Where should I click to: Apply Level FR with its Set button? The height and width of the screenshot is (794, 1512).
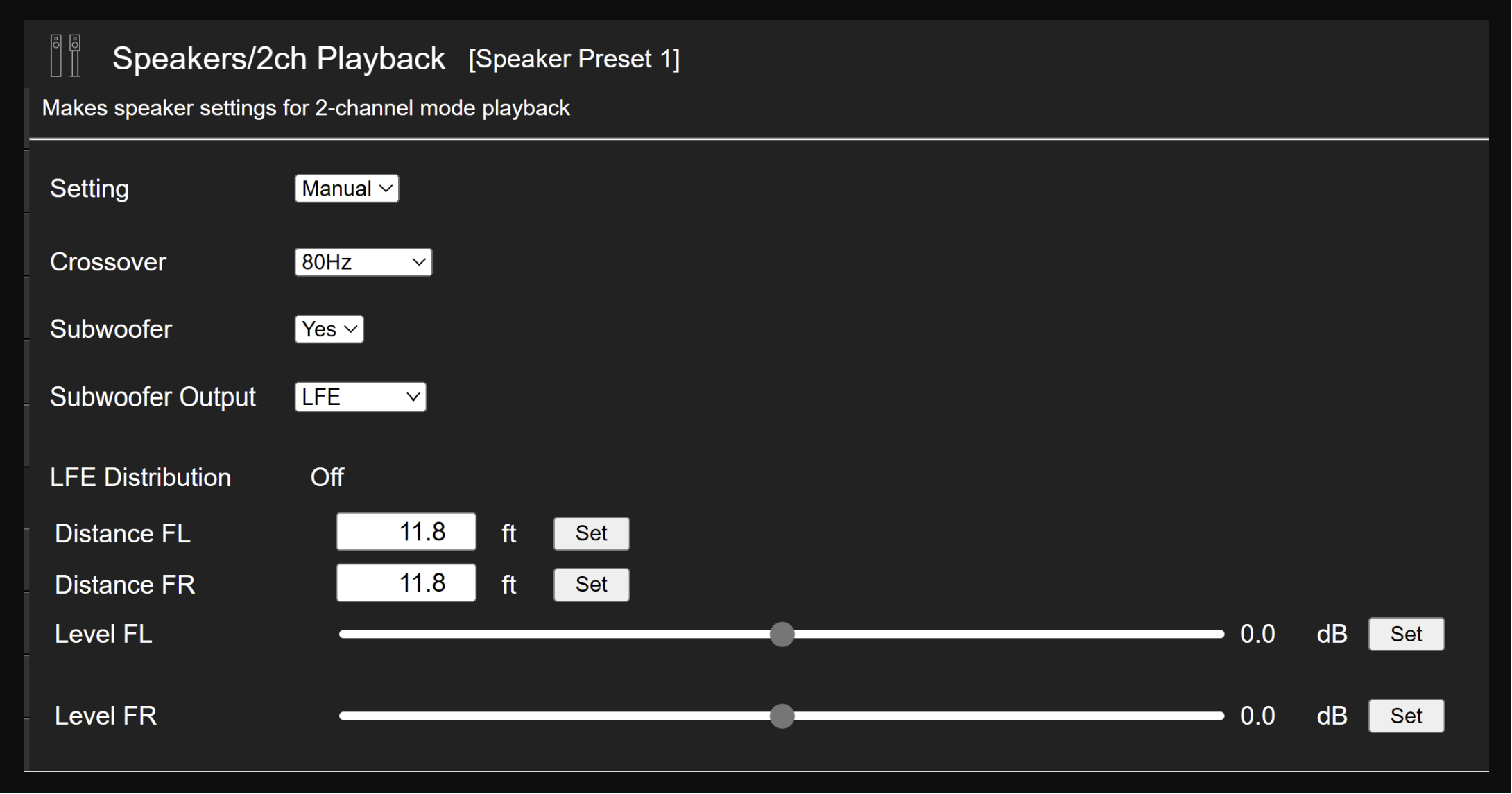[x=1406, y=716]
